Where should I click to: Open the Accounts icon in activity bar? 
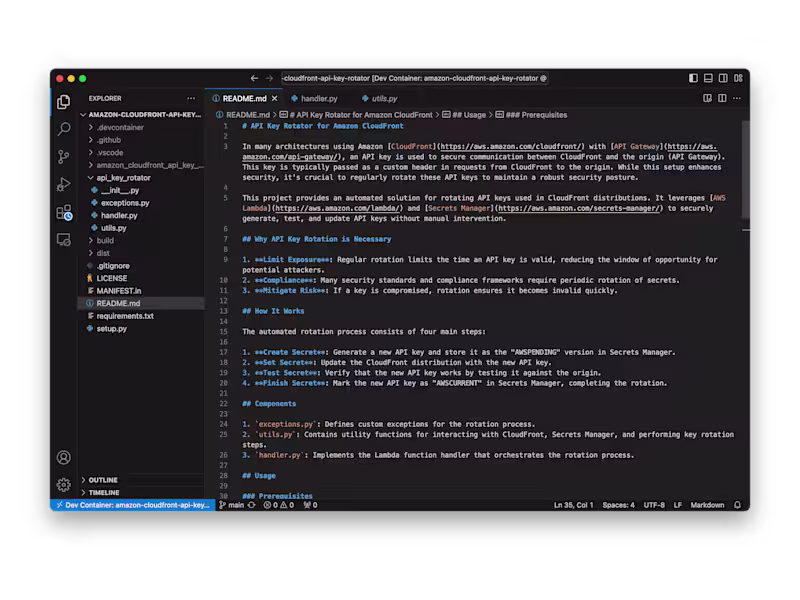pyautogui.click(x=64, y=458)
